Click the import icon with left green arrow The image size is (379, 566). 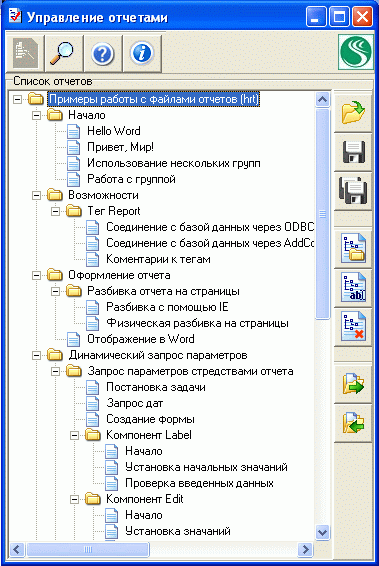(353, 423)
